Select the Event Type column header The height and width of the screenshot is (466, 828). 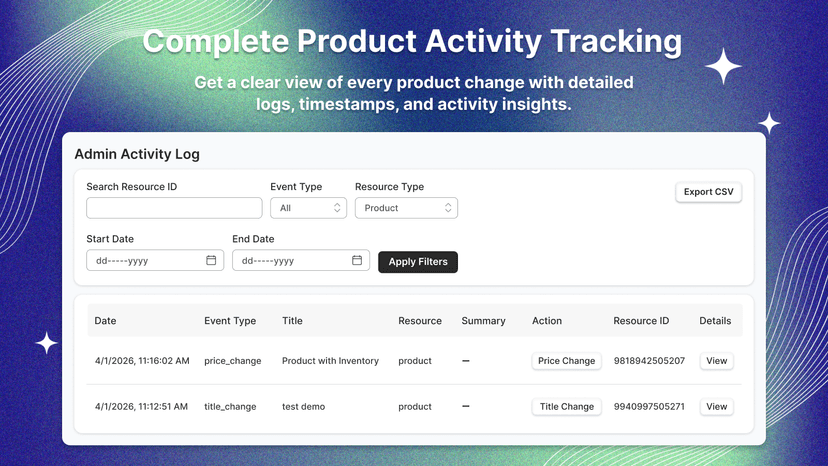230,321
